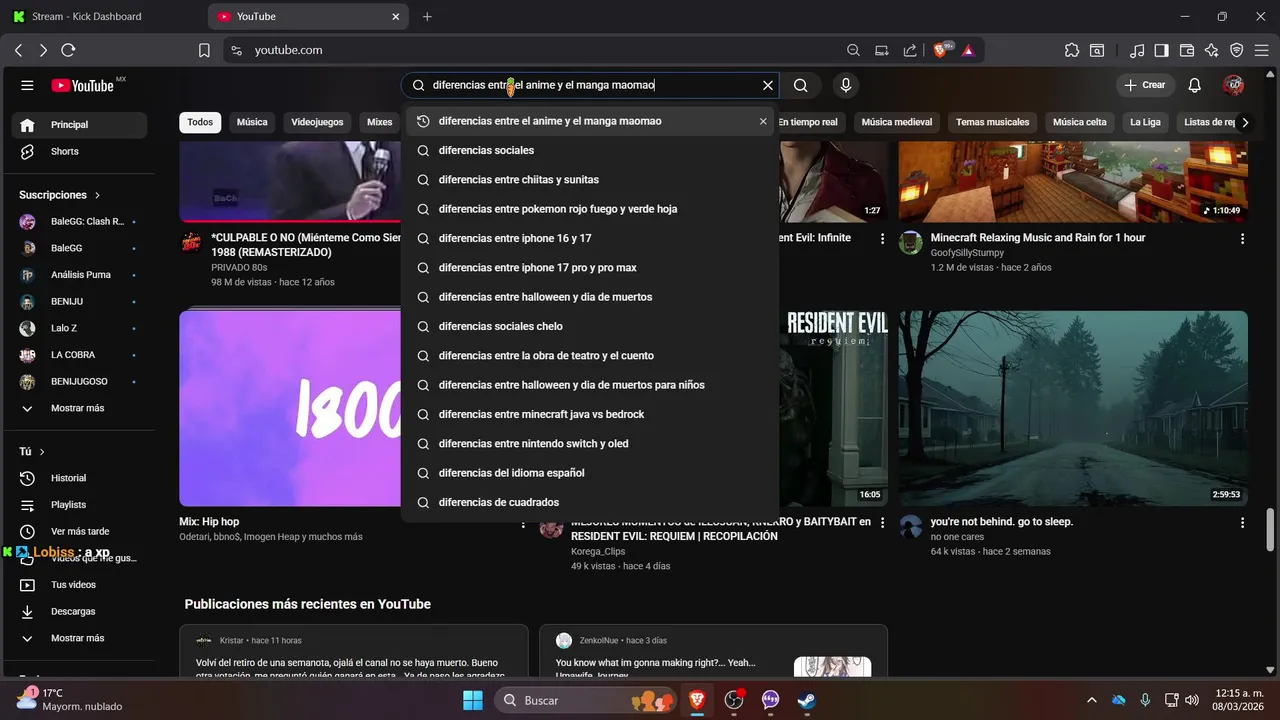1280x720 pixels.
Task: Select the La Liga chip
Action: [x=1145, y=122]
